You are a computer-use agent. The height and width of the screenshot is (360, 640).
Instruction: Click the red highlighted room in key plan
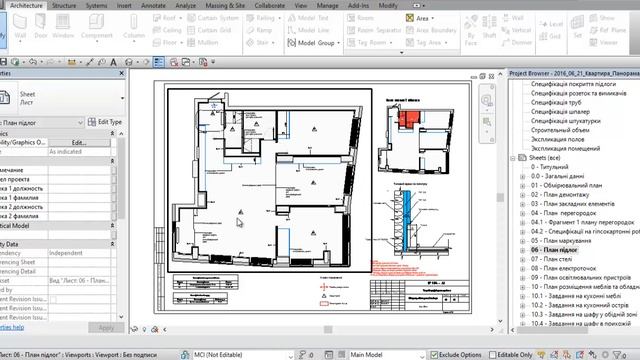[408, 118]
